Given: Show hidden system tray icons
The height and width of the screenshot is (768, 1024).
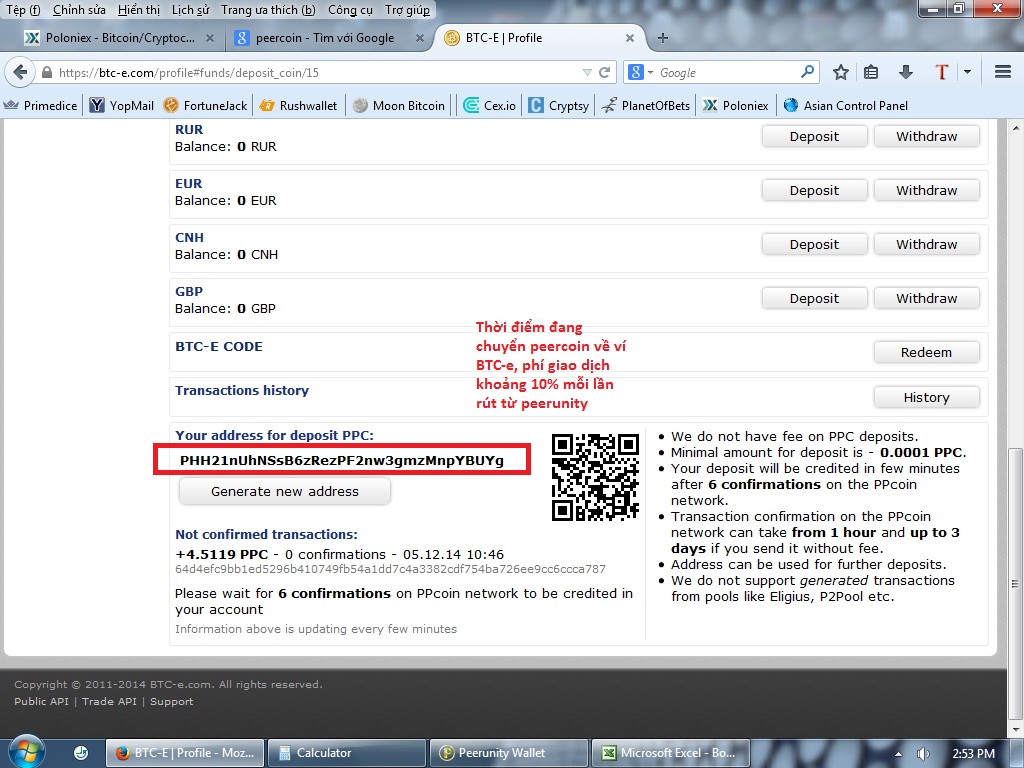Looking at the screenshot, I should click(899, 754).
